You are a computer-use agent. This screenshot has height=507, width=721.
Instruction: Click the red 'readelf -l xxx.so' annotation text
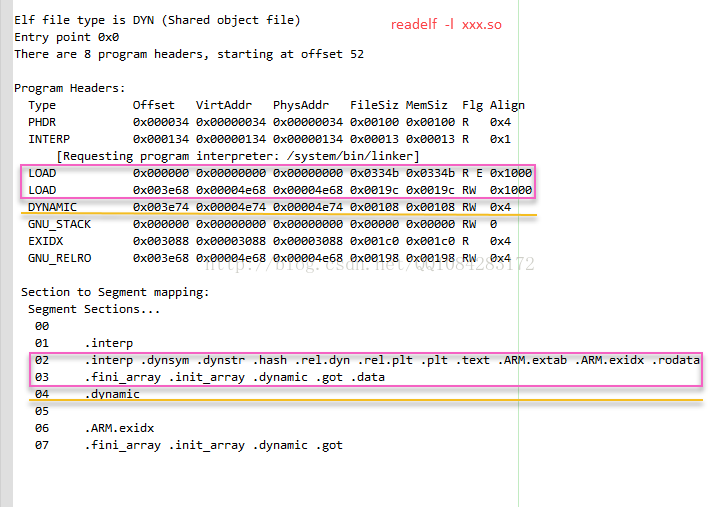[446, 24]
